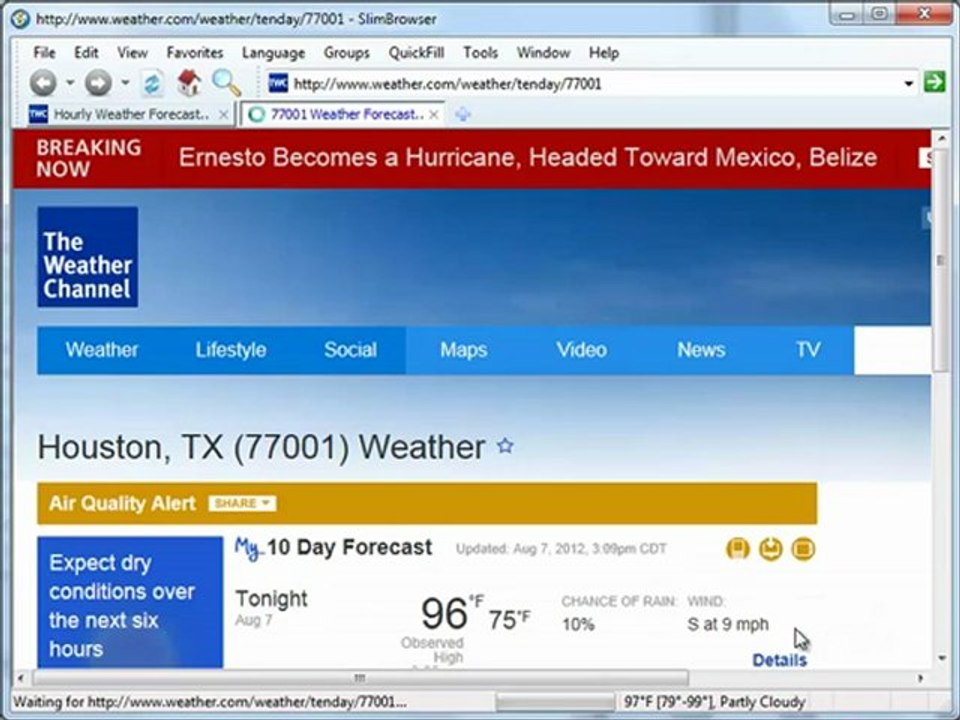Click the Air Quality Alert banner text
This screenshot has width=960, height=720.
tap(122, 503)
